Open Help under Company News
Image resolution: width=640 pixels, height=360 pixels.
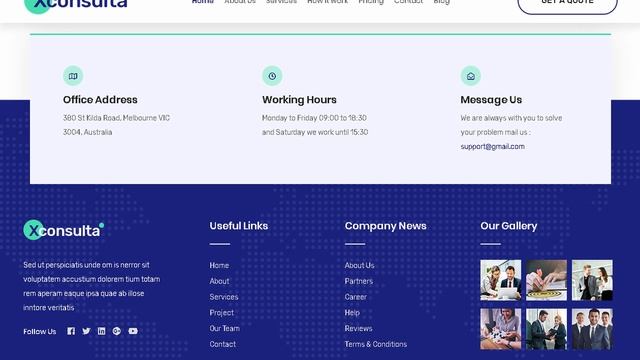(352, 313)
